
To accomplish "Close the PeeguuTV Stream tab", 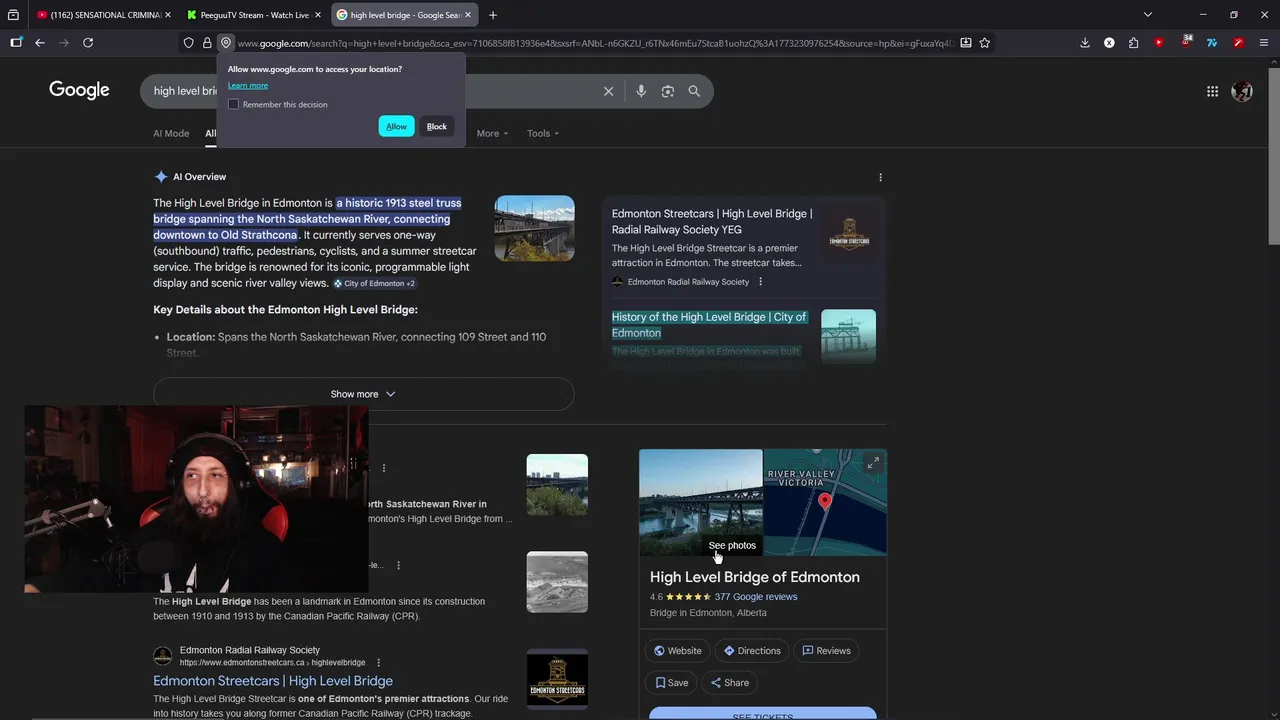I will 318,15.
